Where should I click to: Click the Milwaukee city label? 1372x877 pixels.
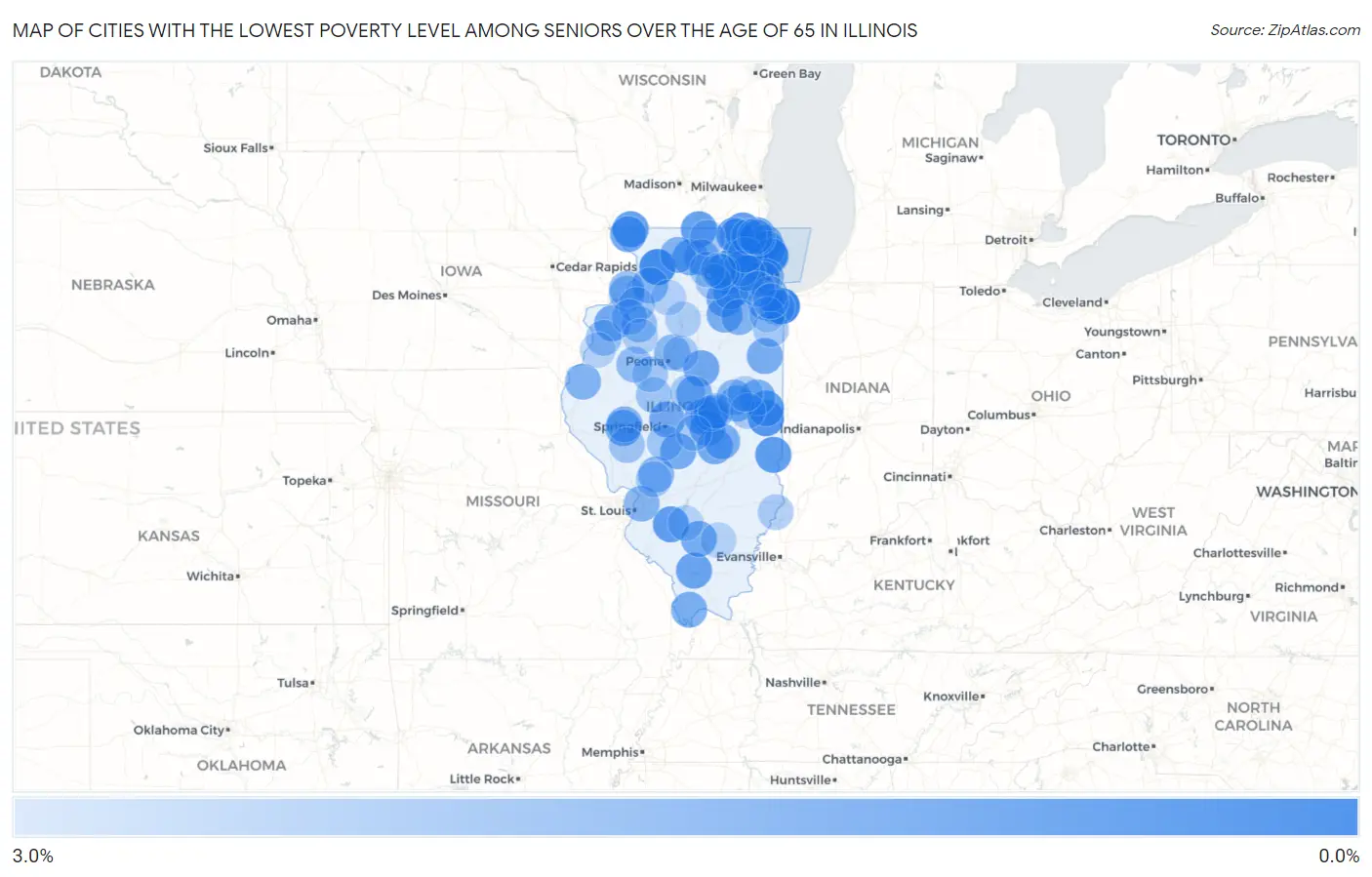(x=724, y=186)
